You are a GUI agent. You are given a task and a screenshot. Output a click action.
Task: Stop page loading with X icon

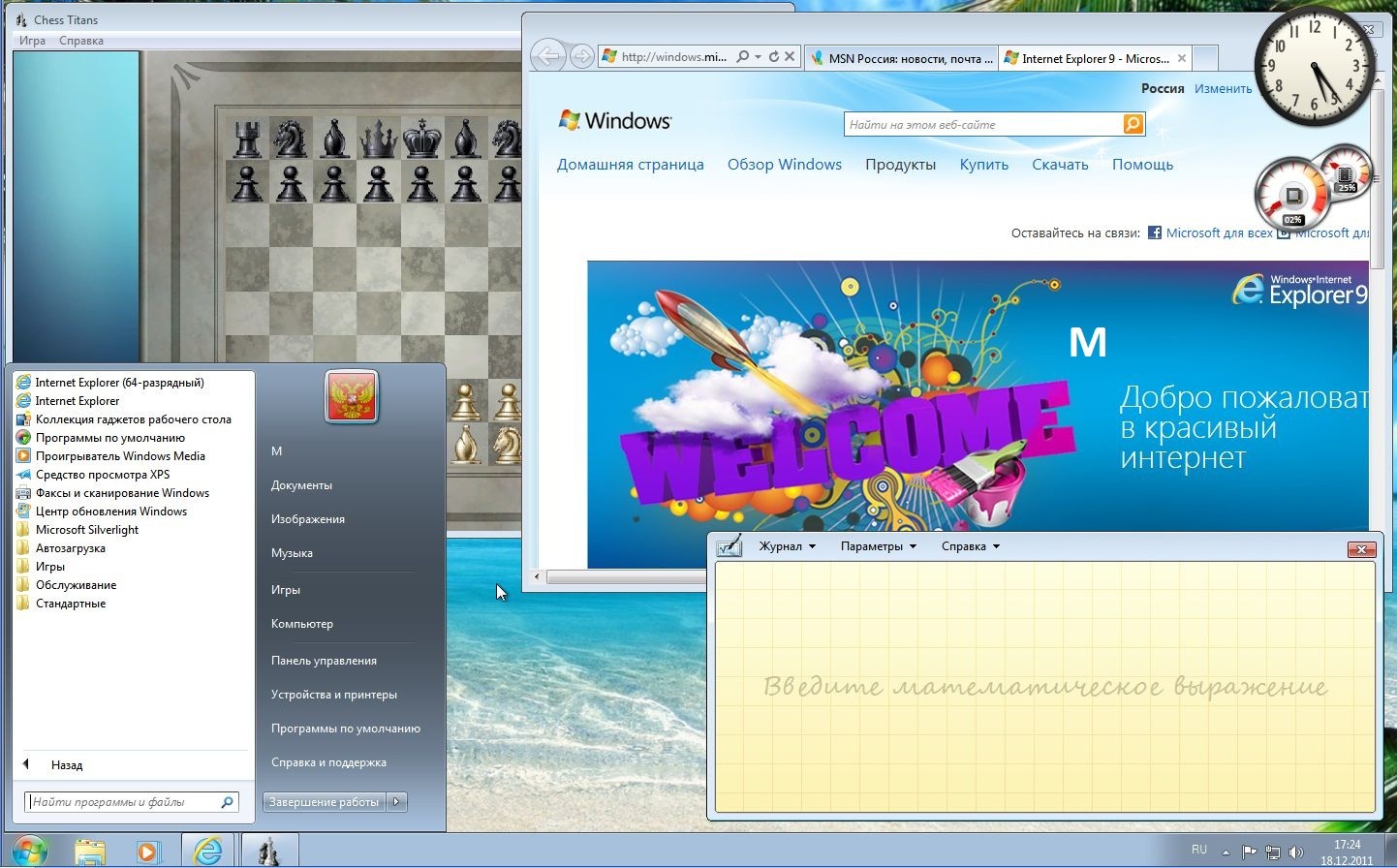tap(790, 57)
